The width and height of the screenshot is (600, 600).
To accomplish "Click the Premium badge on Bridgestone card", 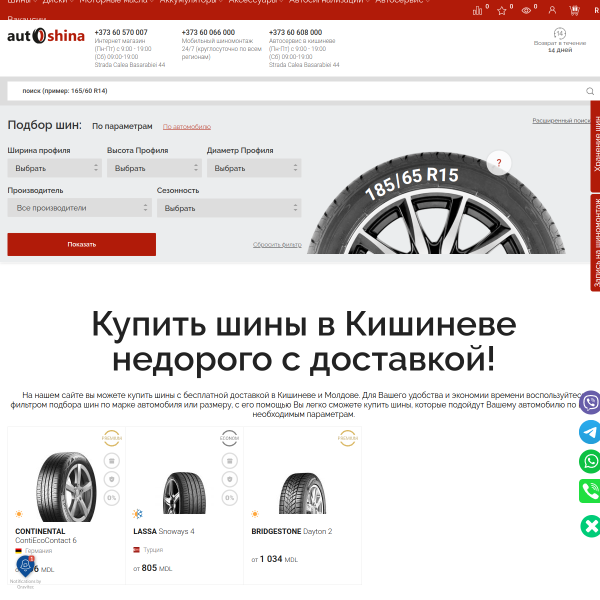I will (347, 438).
